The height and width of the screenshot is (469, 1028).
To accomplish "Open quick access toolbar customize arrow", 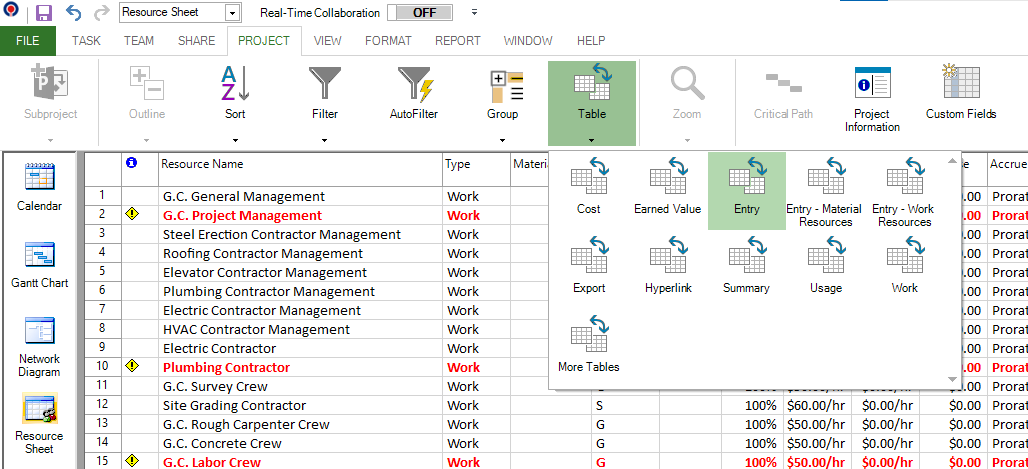I will (x=475, y=12).
